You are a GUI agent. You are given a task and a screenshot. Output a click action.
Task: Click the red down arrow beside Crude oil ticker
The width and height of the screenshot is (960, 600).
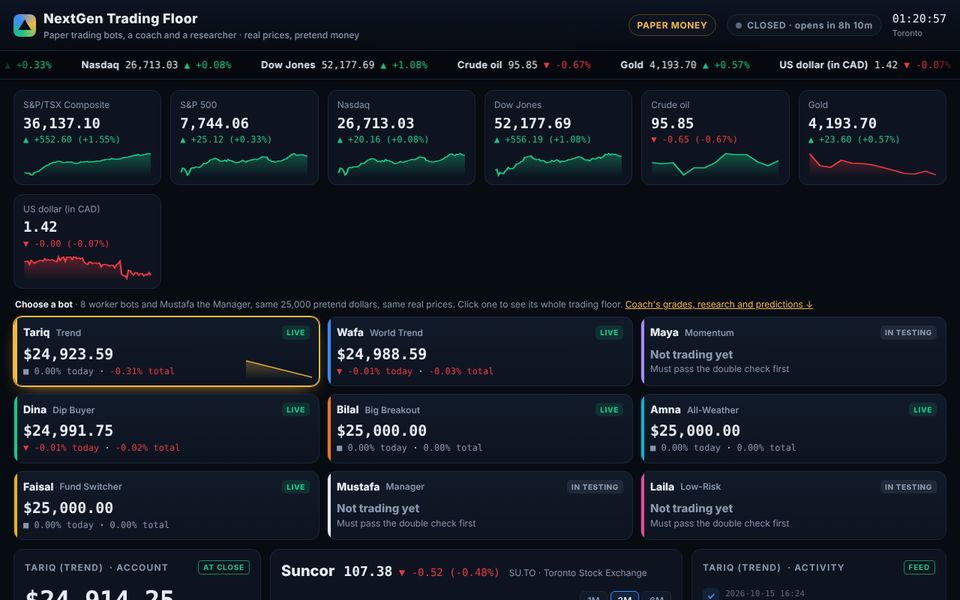click(547, 65)
